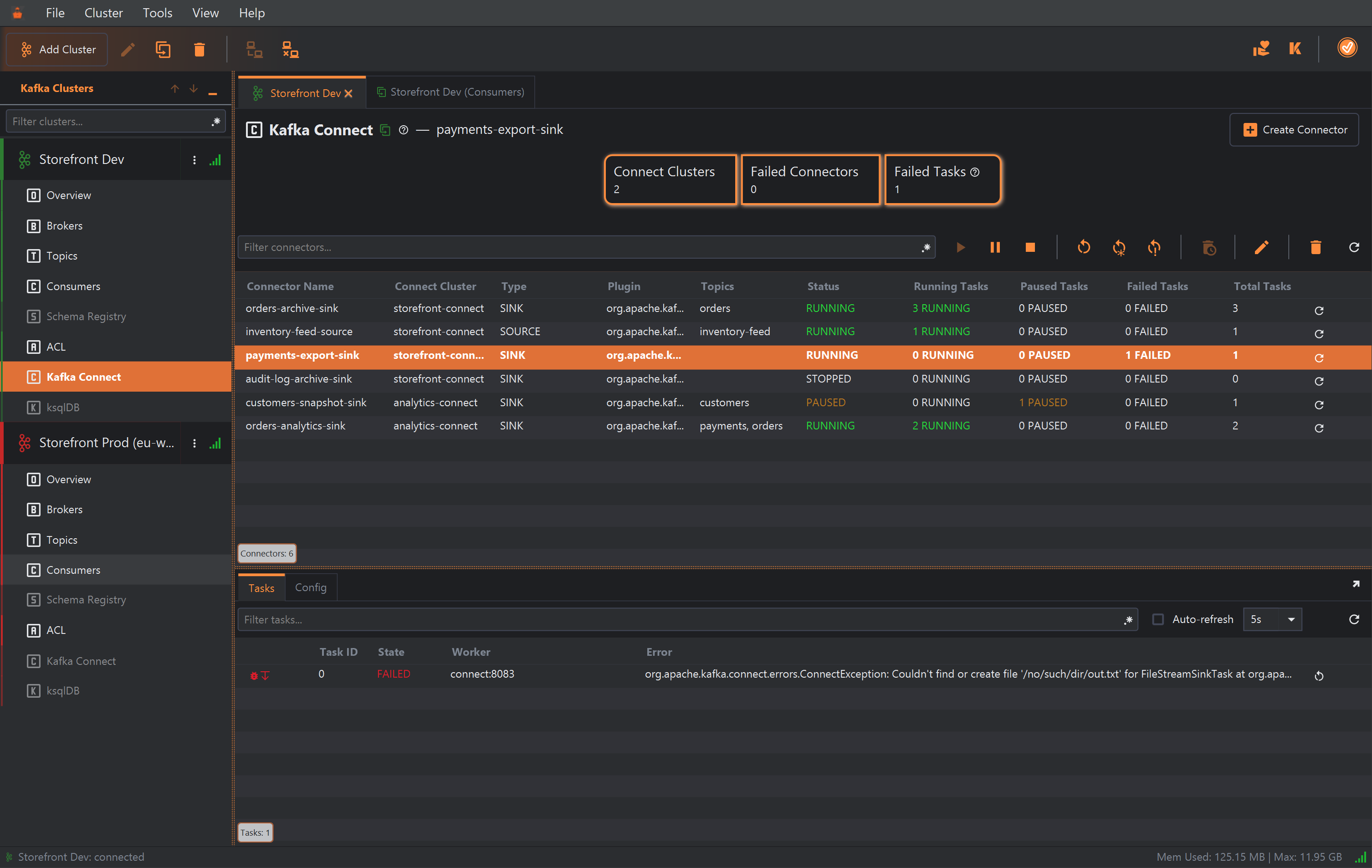Image resolution: width=1372 pixels, height=868 pixels.
Task: Open the Kafka K icon in top toolbar
Action: point(1295,48)
